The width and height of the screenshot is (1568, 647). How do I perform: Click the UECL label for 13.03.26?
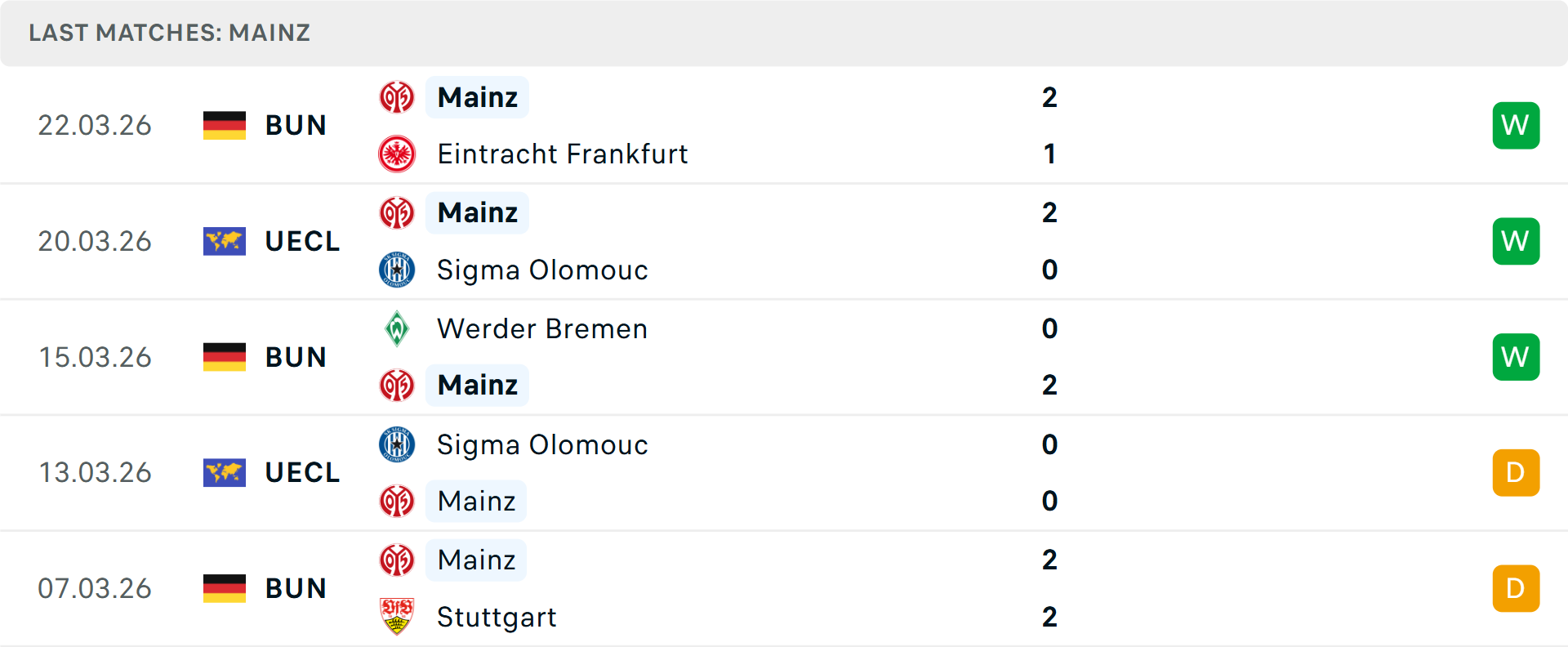(302, 472)
